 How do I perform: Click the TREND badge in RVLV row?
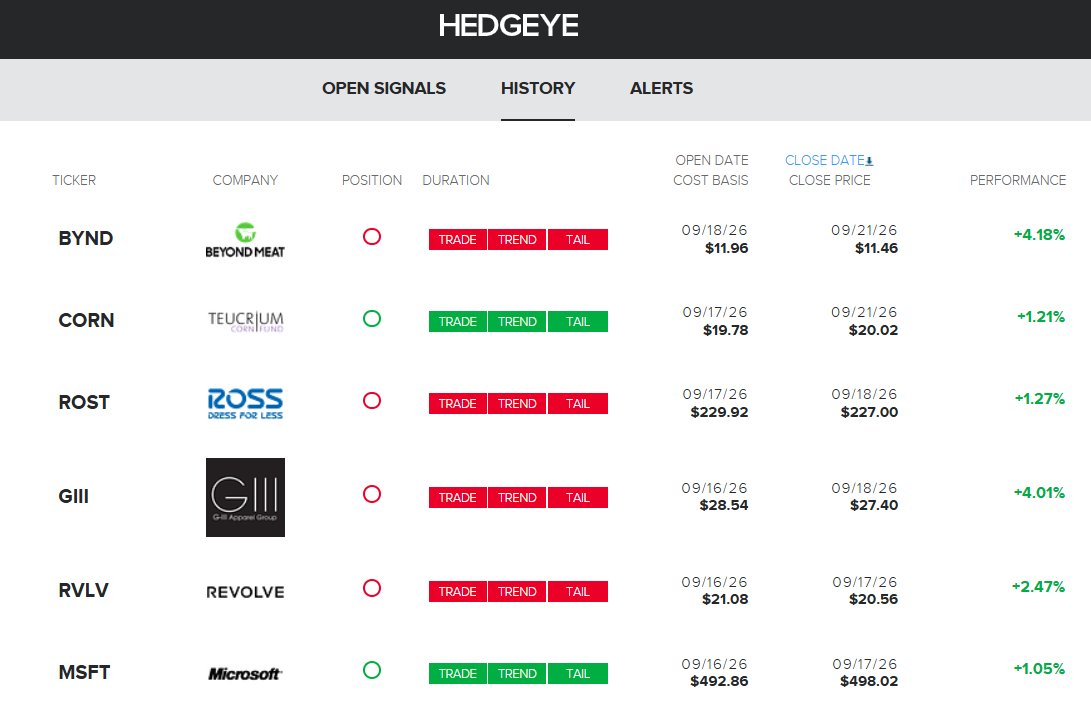click(517, 592)
